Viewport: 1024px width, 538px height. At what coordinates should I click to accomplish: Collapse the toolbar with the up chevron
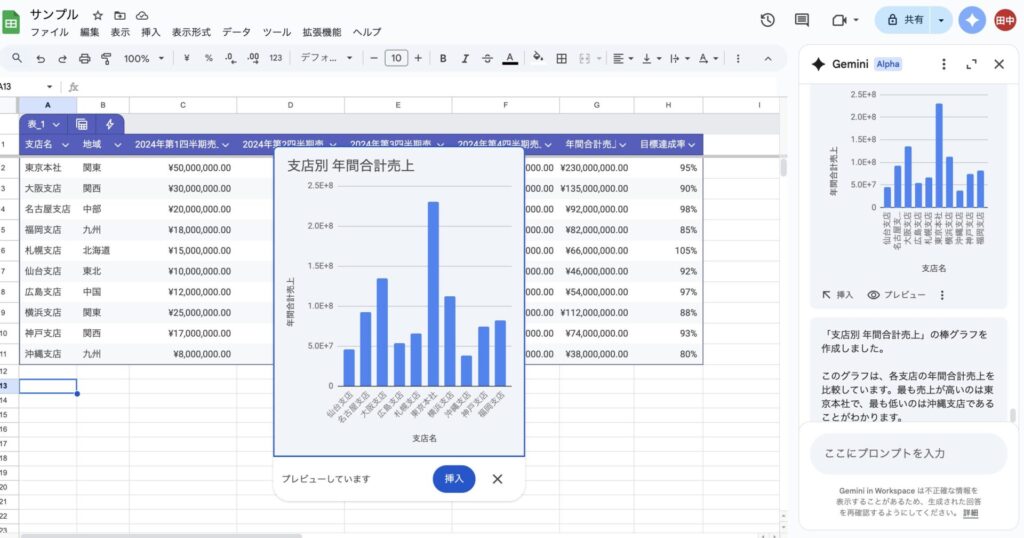pos(768,58)
